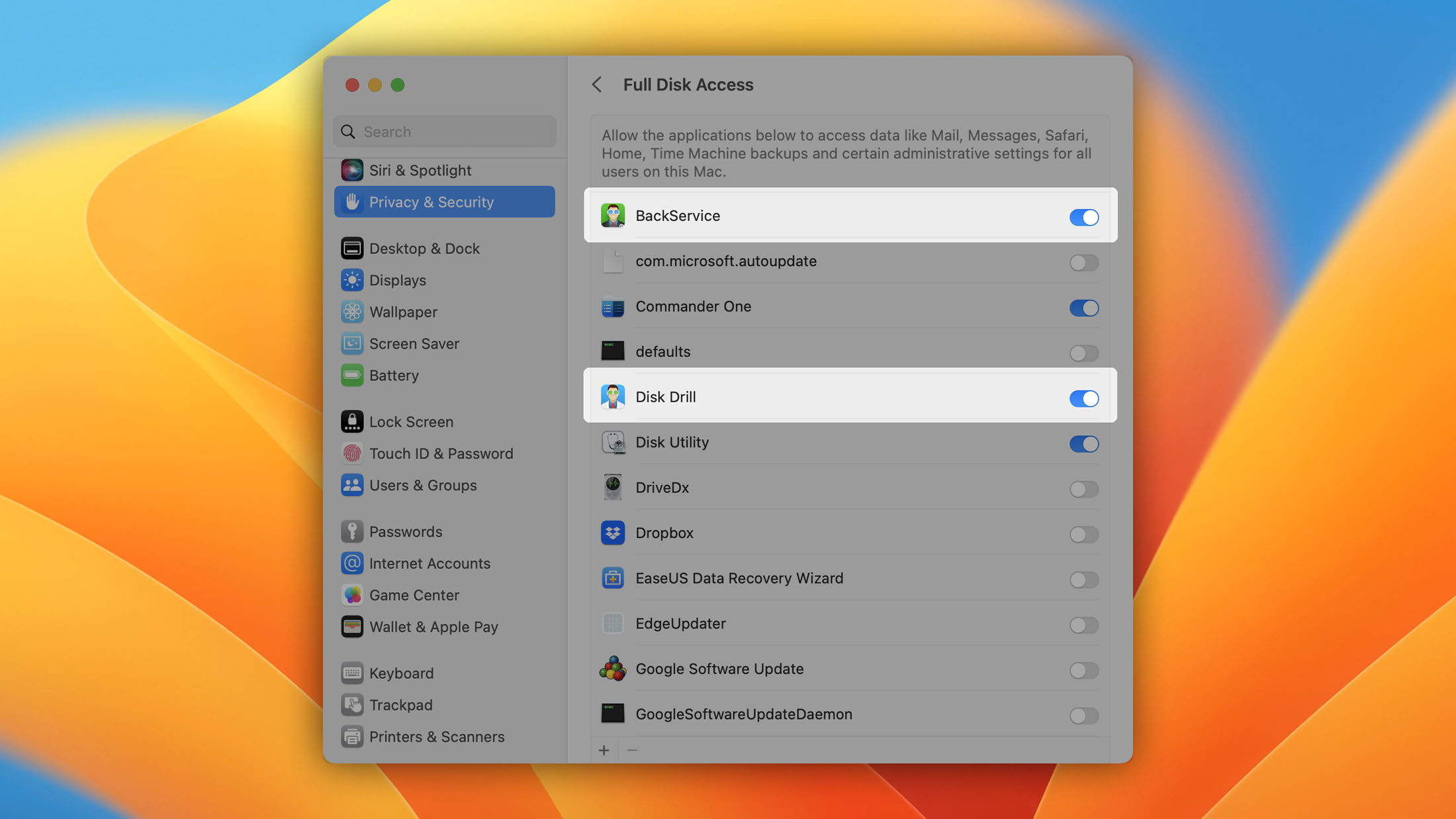Click the Battery icon in sidebar

(351, 375)
